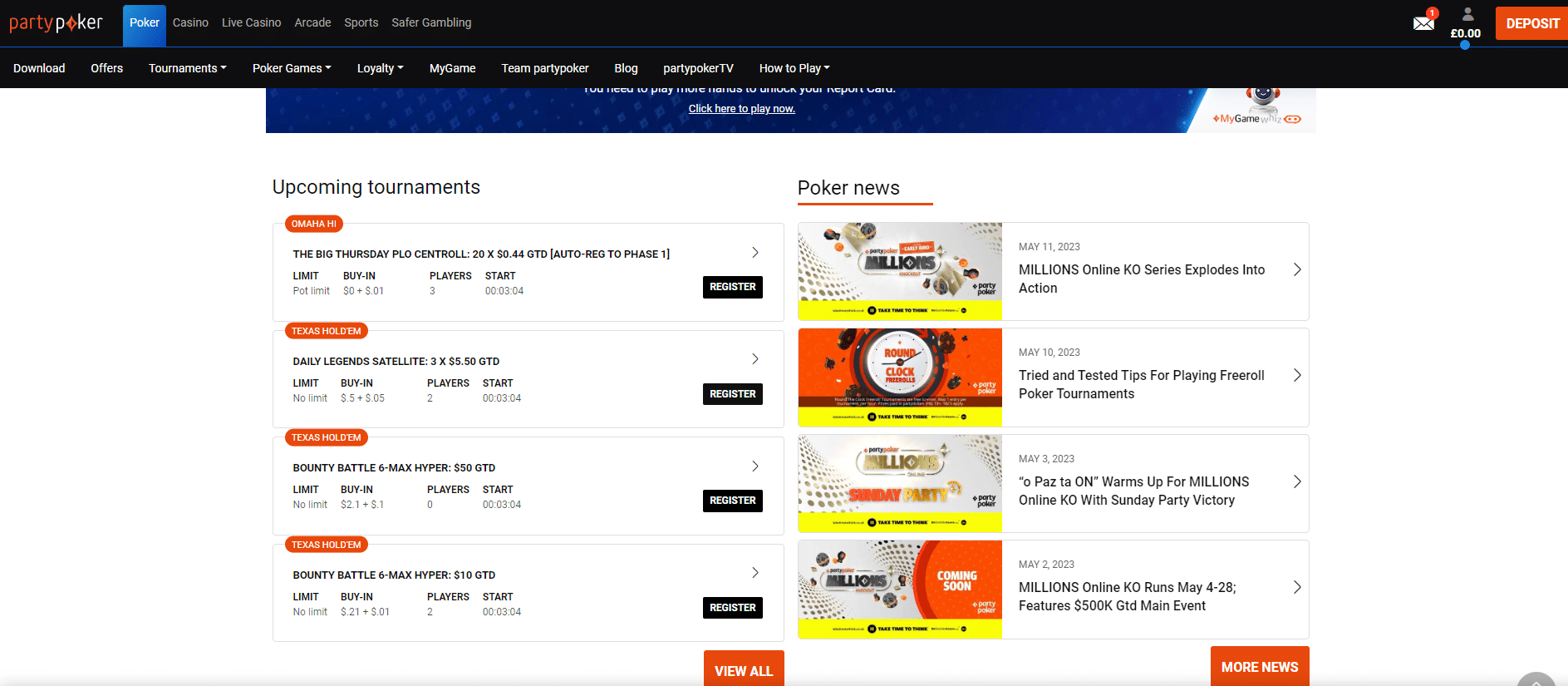This screenshot has width=1568, height=686.
Task: Click the Poker news heading
Action: (848, 188)
